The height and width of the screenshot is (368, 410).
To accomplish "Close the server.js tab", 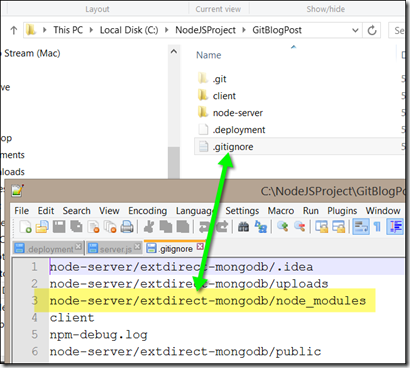I will (137, 246).
